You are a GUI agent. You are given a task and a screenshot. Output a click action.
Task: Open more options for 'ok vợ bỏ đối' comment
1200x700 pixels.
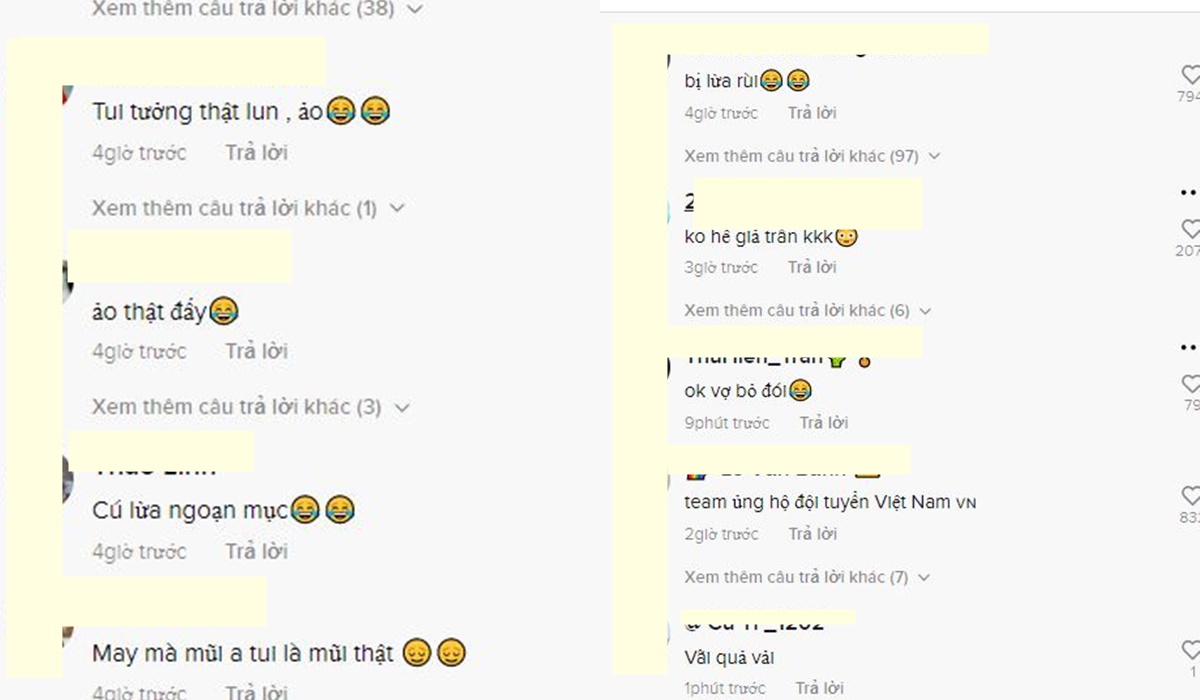[1189, 346]
